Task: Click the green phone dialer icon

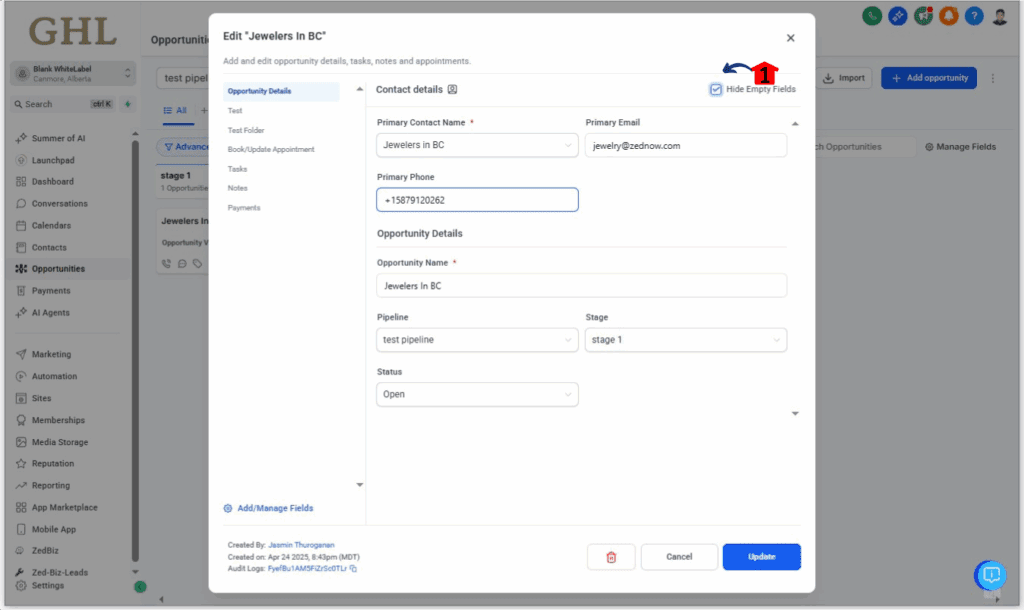Action: click(x=872, y=16)
